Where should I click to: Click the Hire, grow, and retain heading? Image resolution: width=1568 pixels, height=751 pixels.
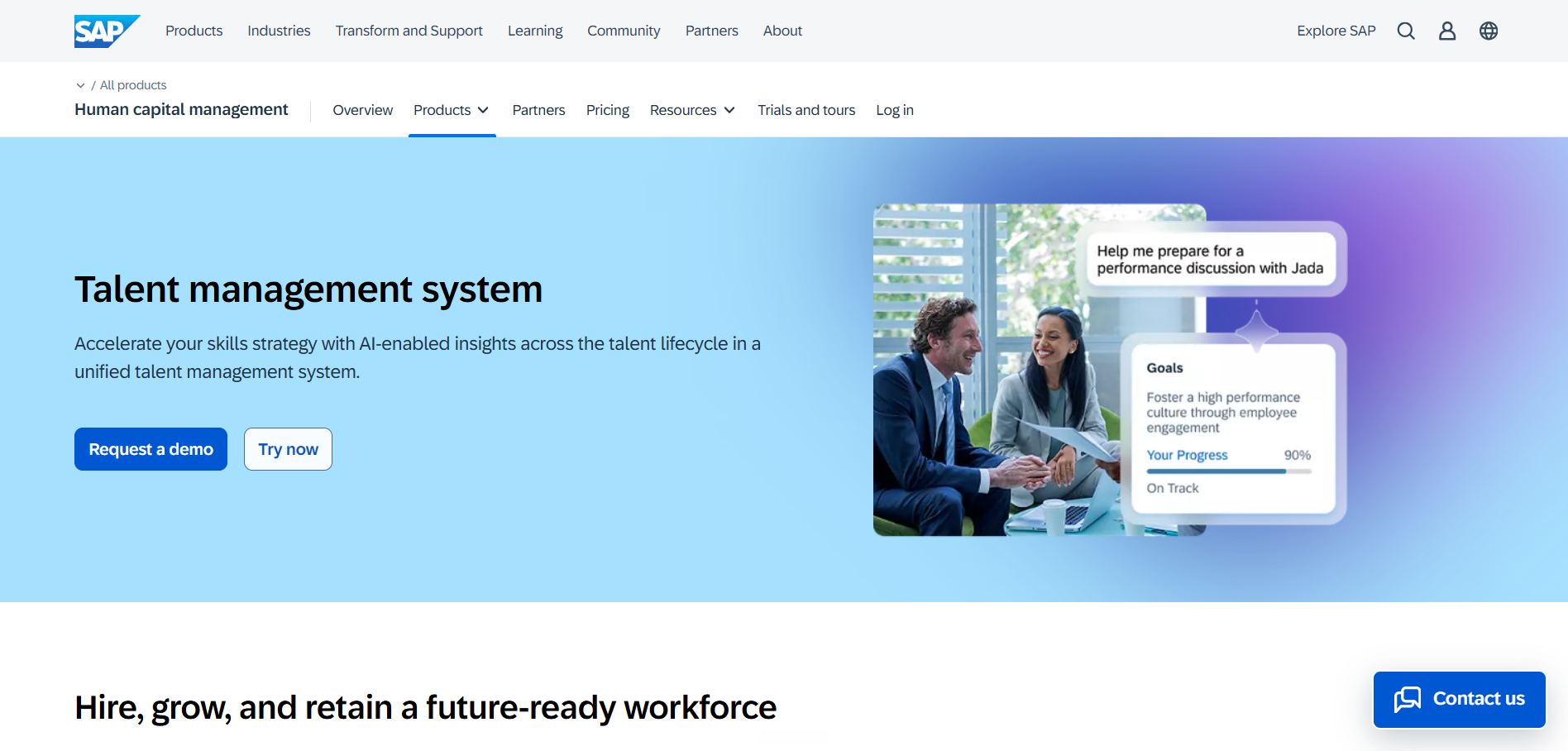(426, 708)
